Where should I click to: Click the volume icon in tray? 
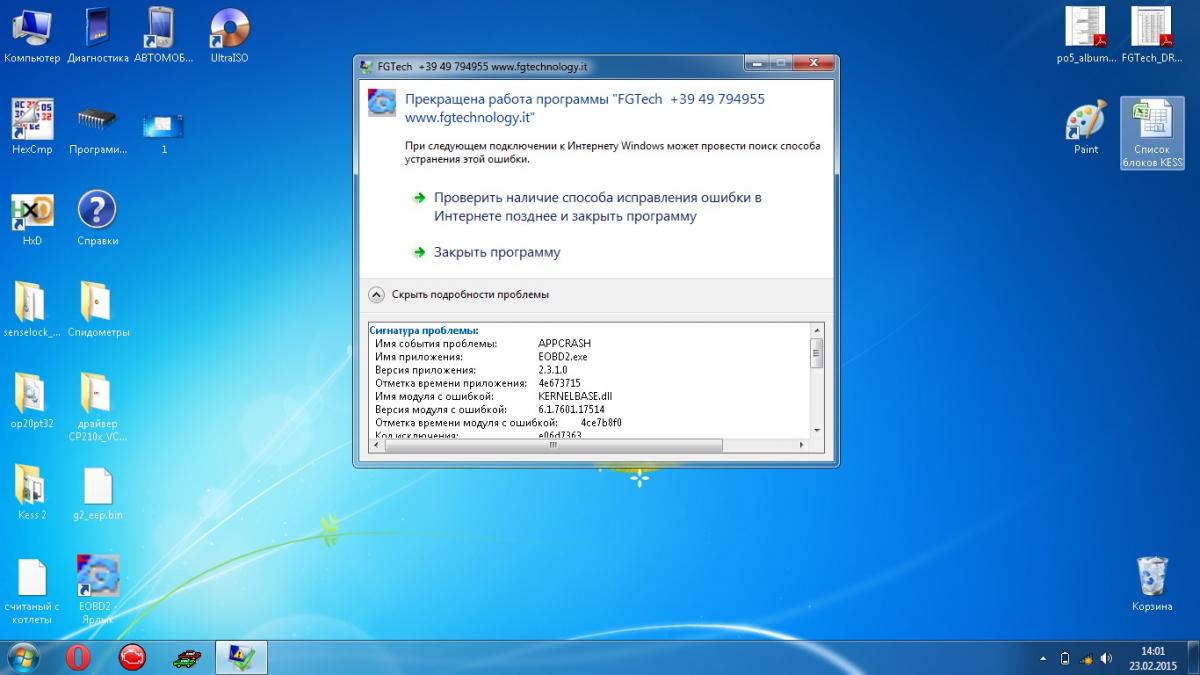[1106, 658]
